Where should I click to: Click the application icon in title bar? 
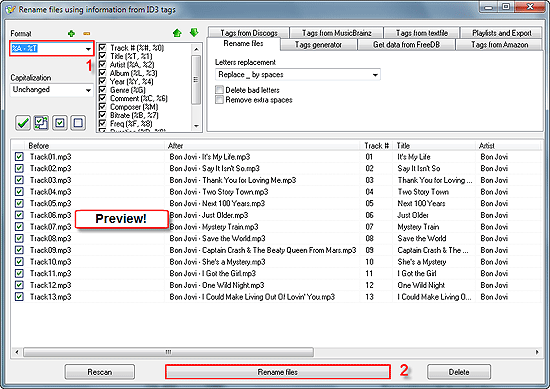pos(11,9)
